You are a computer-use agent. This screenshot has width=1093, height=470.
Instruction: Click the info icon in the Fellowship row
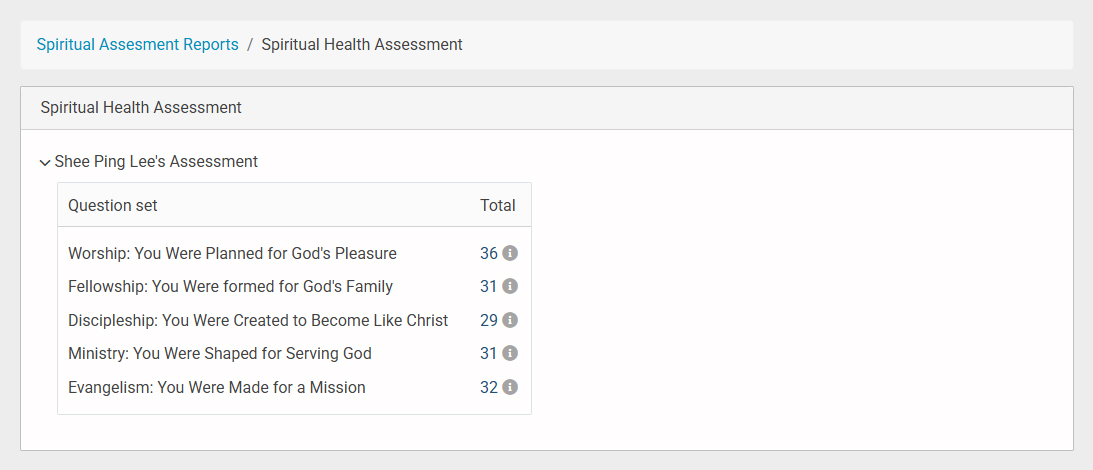pyautogui.click(x=510, y=286)
